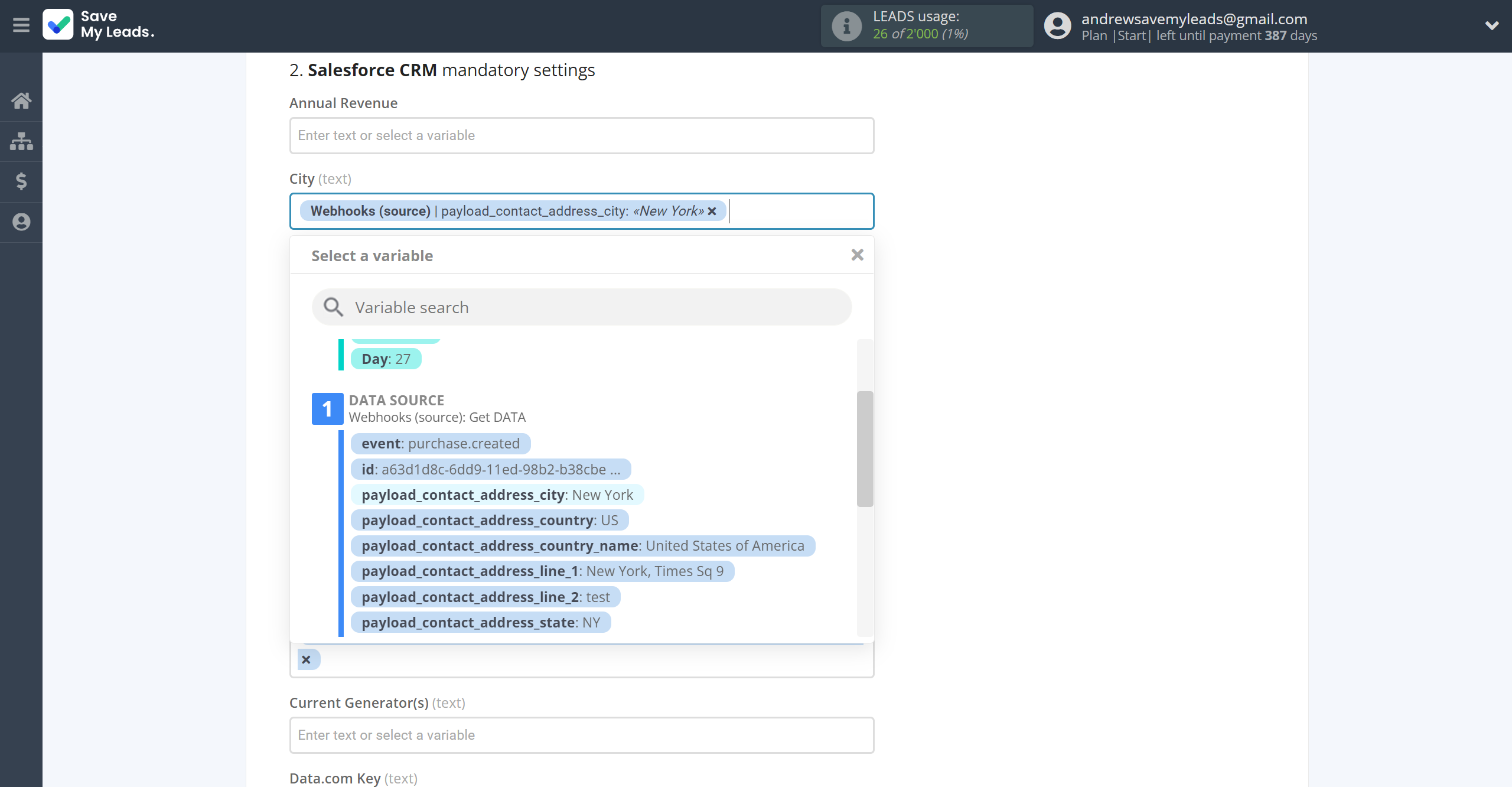This screenshot has width=1512, height=787.
Task: Remove tag in field below variable panel
Action: coord(306,659)
